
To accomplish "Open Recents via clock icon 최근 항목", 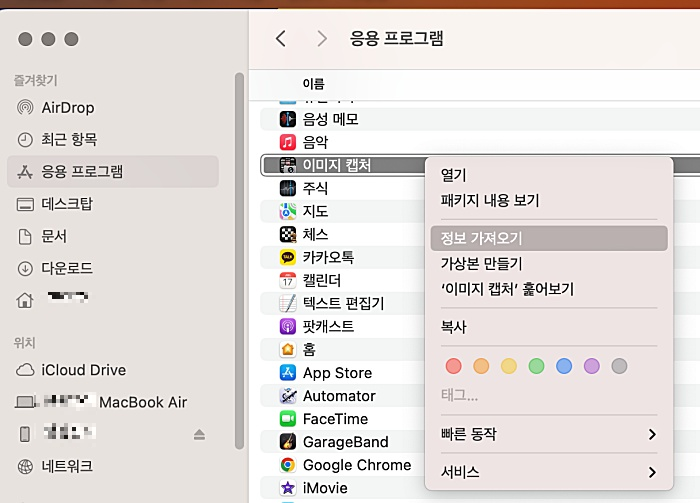I will pos(25,140).
